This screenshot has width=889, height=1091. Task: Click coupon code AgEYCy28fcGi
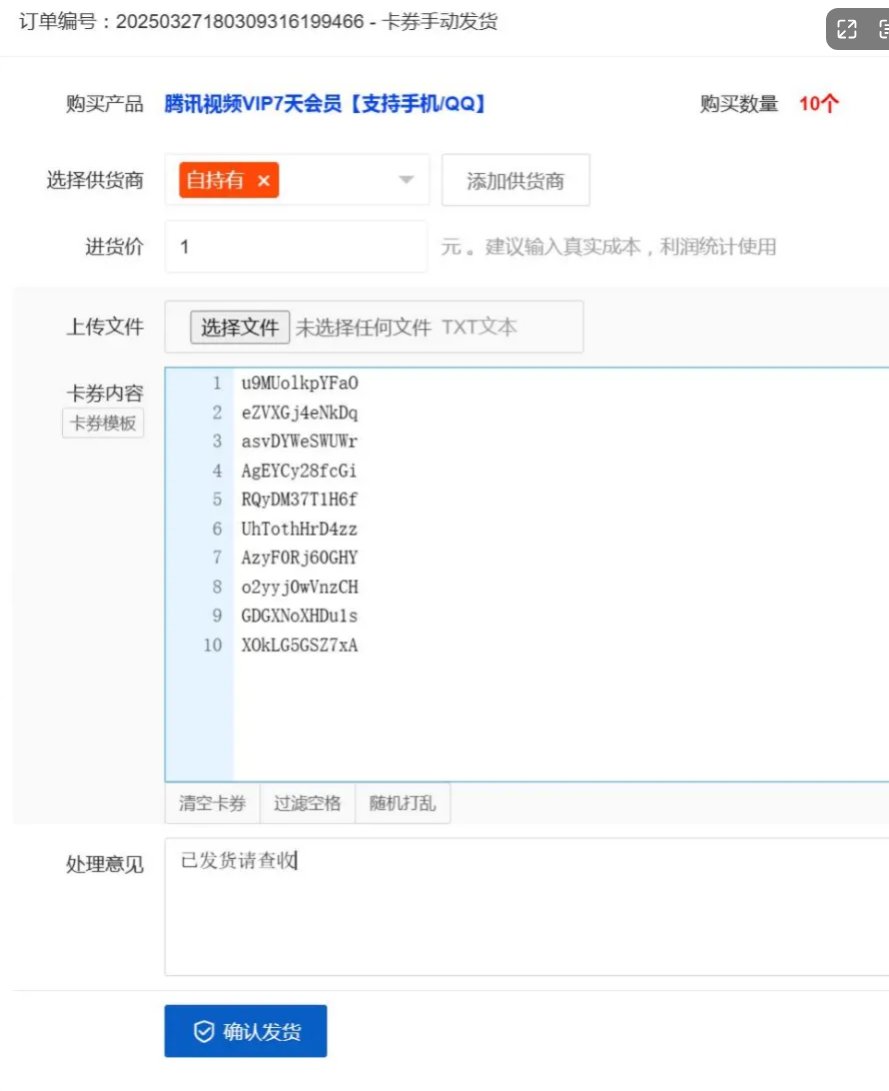[299, 471]
